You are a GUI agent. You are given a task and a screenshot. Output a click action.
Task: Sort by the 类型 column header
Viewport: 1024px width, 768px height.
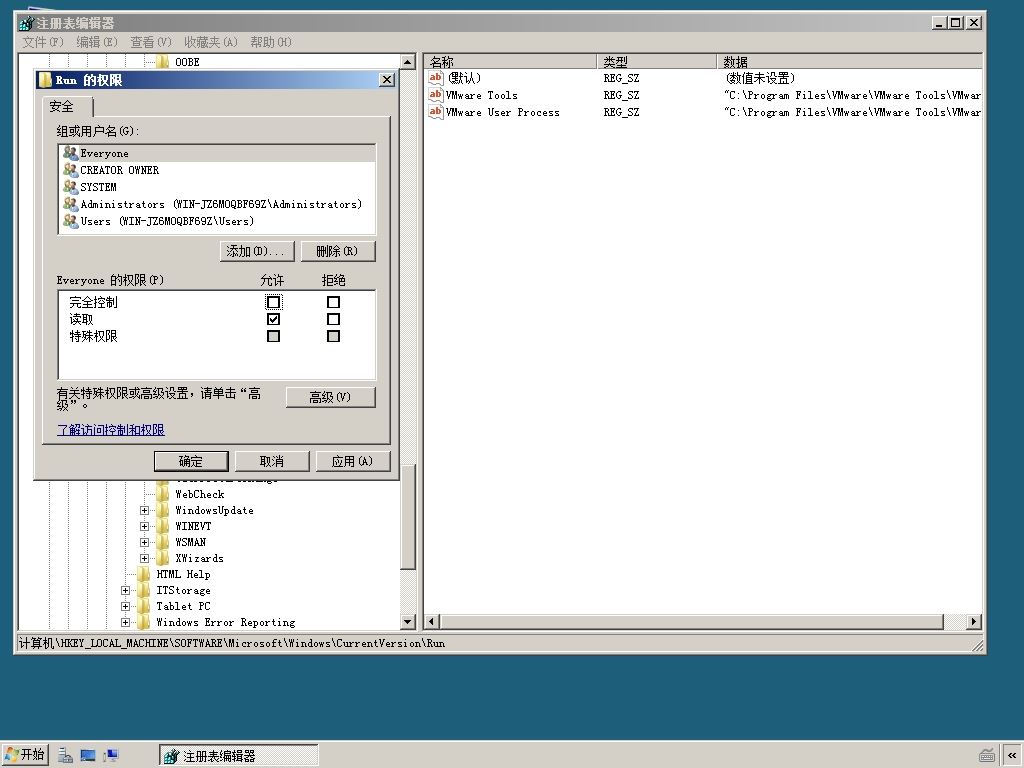[x=656, y=61]
